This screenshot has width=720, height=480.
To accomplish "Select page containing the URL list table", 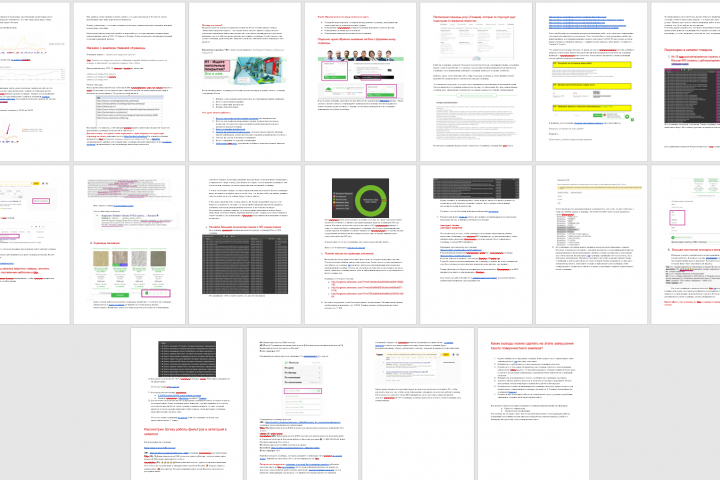I will pyautogui.click(x=129, y=82).
